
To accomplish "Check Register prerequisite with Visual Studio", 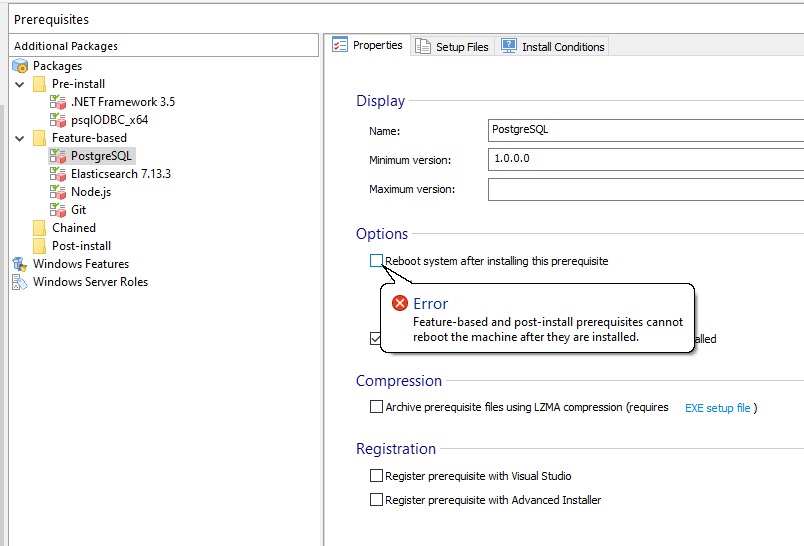I will pyautogui.click(x=376, y=476).
